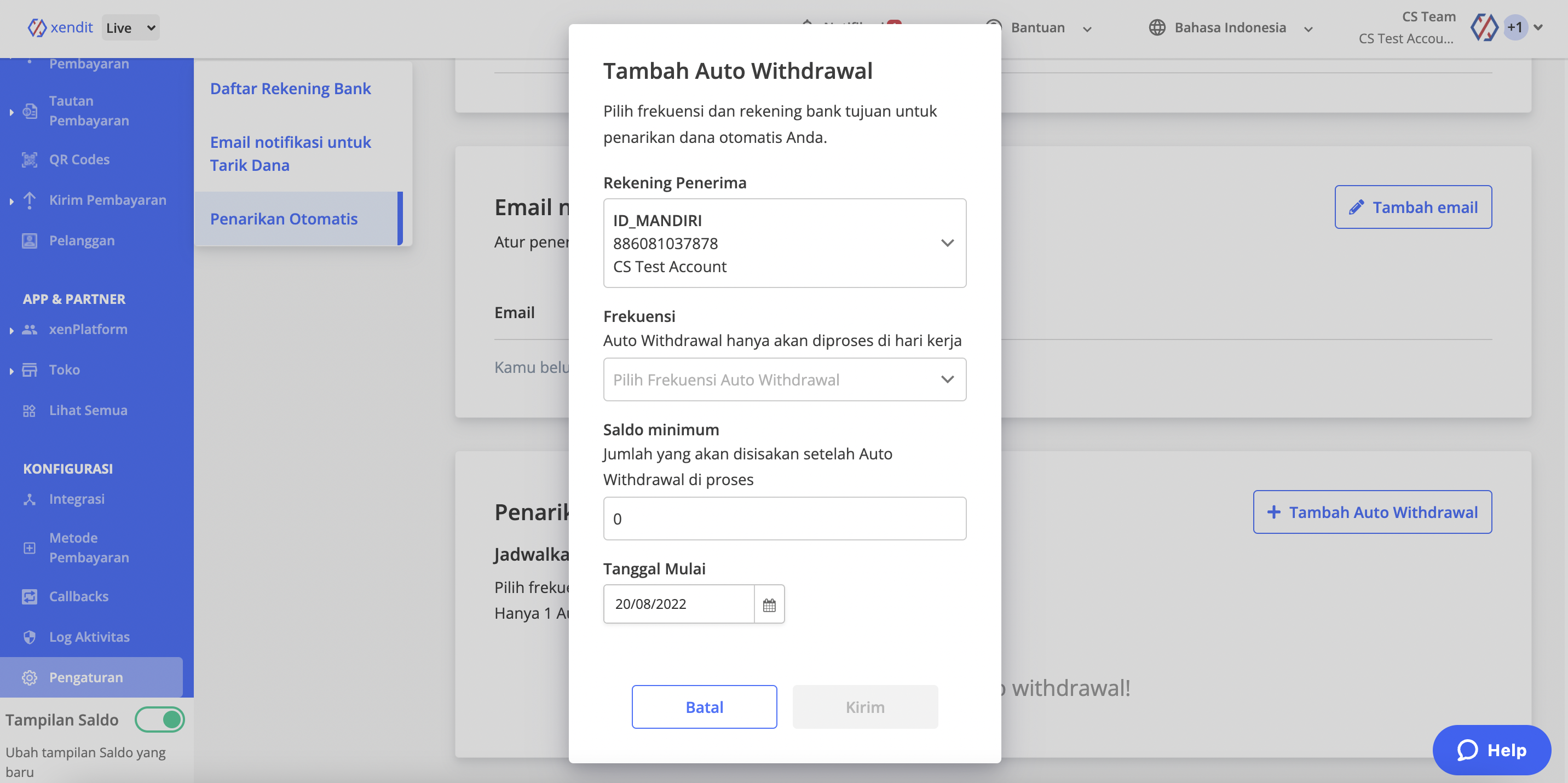Click the Xendit logo
The width and height of the screenshot is (1568, 783).
pyautogui.click(x=60, y=27)
